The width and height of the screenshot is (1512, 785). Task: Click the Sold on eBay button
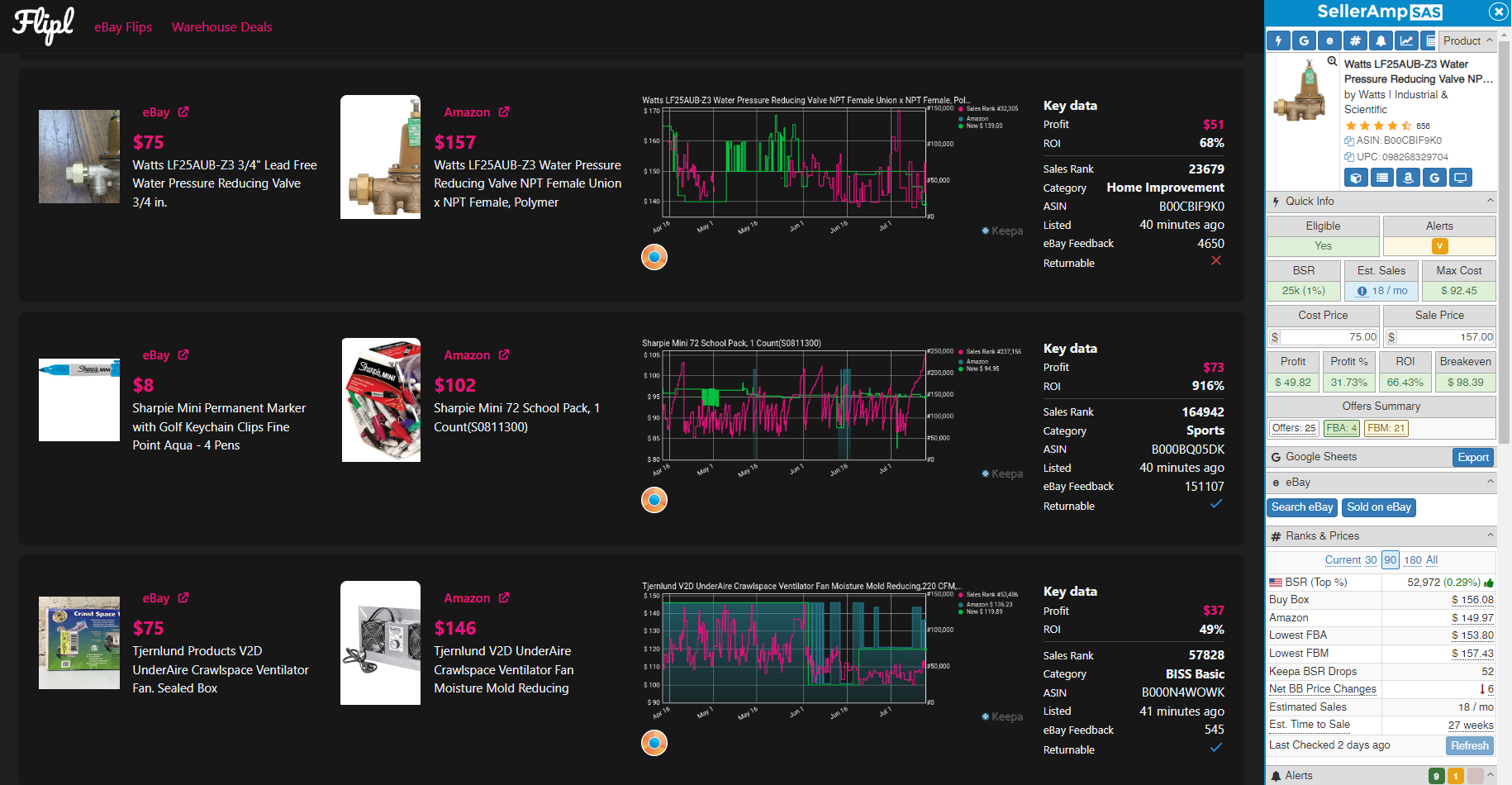coord(1379,507)
